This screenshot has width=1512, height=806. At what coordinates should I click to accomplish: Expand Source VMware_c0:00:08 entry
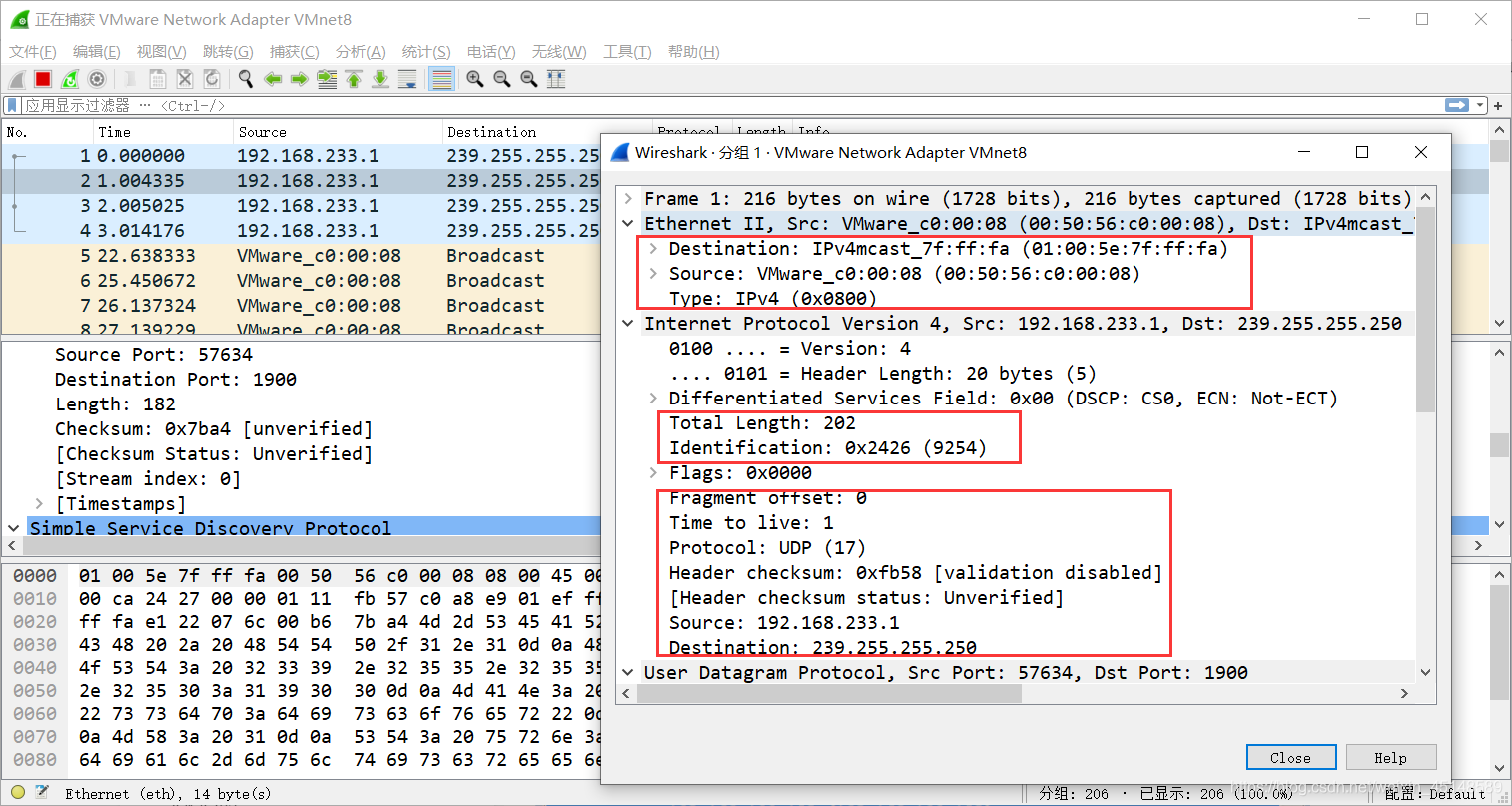coord(653,273)
